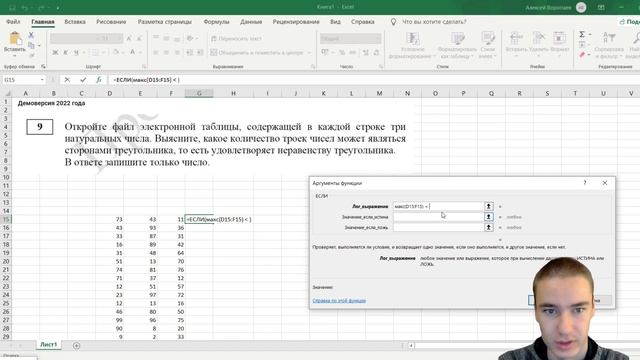Click the increase font size icon
The height and width of the screenshot is (360, 640).
[129, 38]
